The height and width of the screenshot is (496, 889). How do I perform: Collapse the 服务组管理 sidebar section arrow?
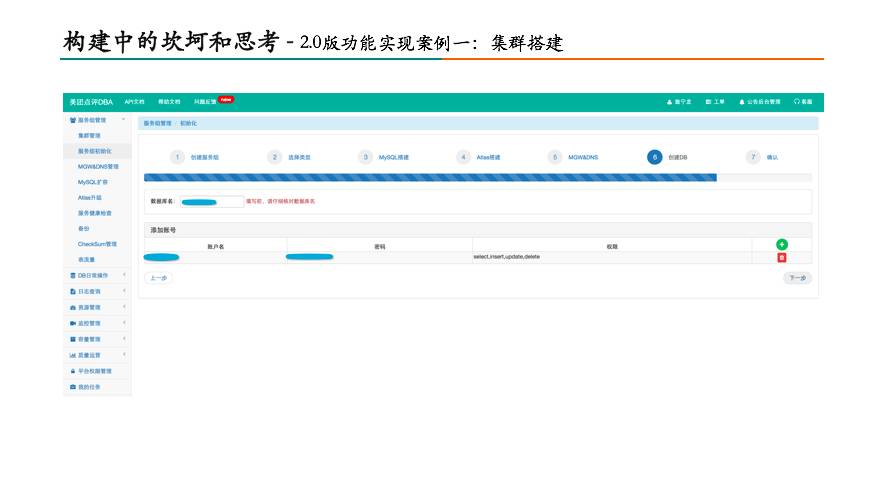click(124, 120)
